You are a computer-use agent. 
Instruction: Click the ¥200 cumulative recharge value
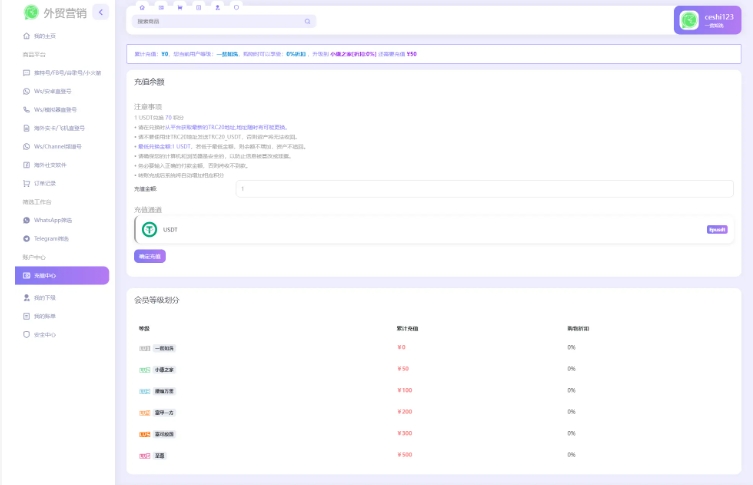(405, 412)
